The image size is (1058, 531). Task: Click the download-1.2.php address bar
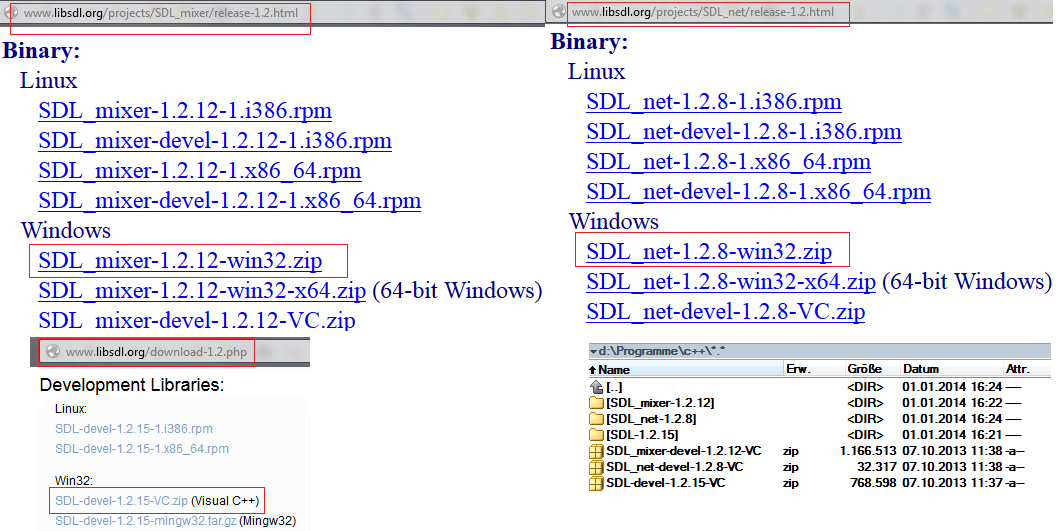(x=156, y=352)
